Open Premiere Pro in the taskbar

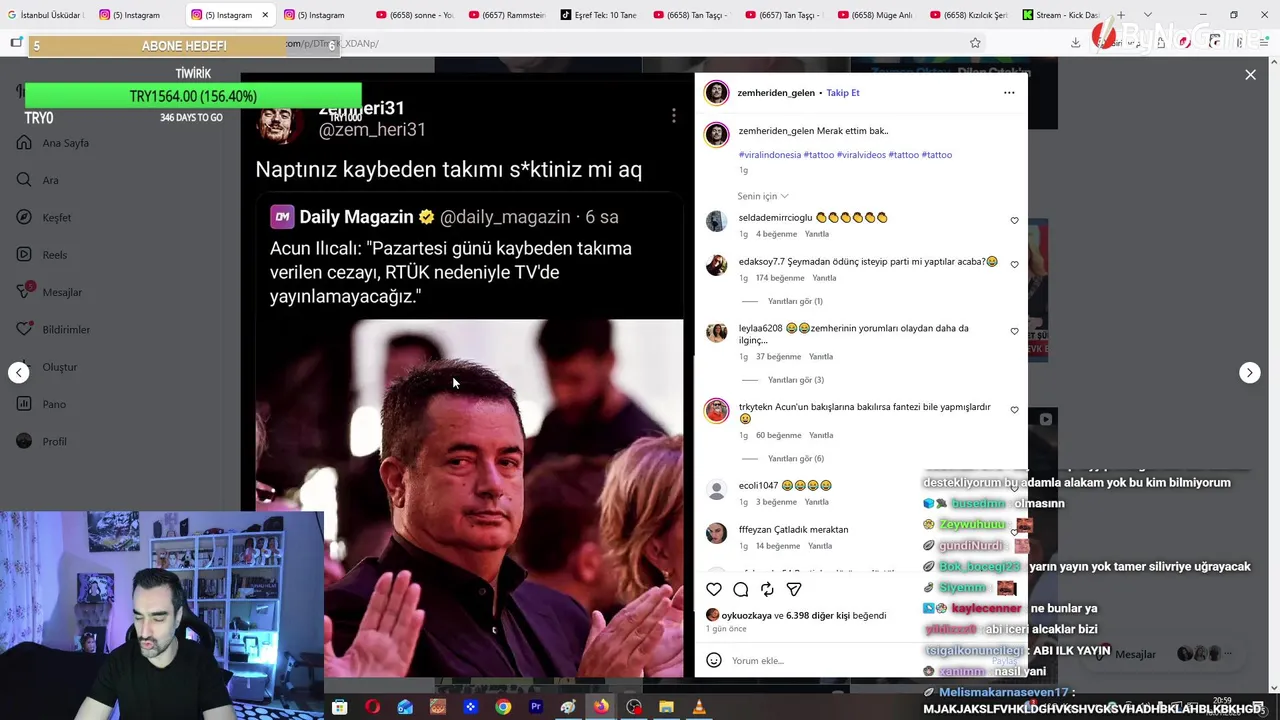tap(536, 707)
